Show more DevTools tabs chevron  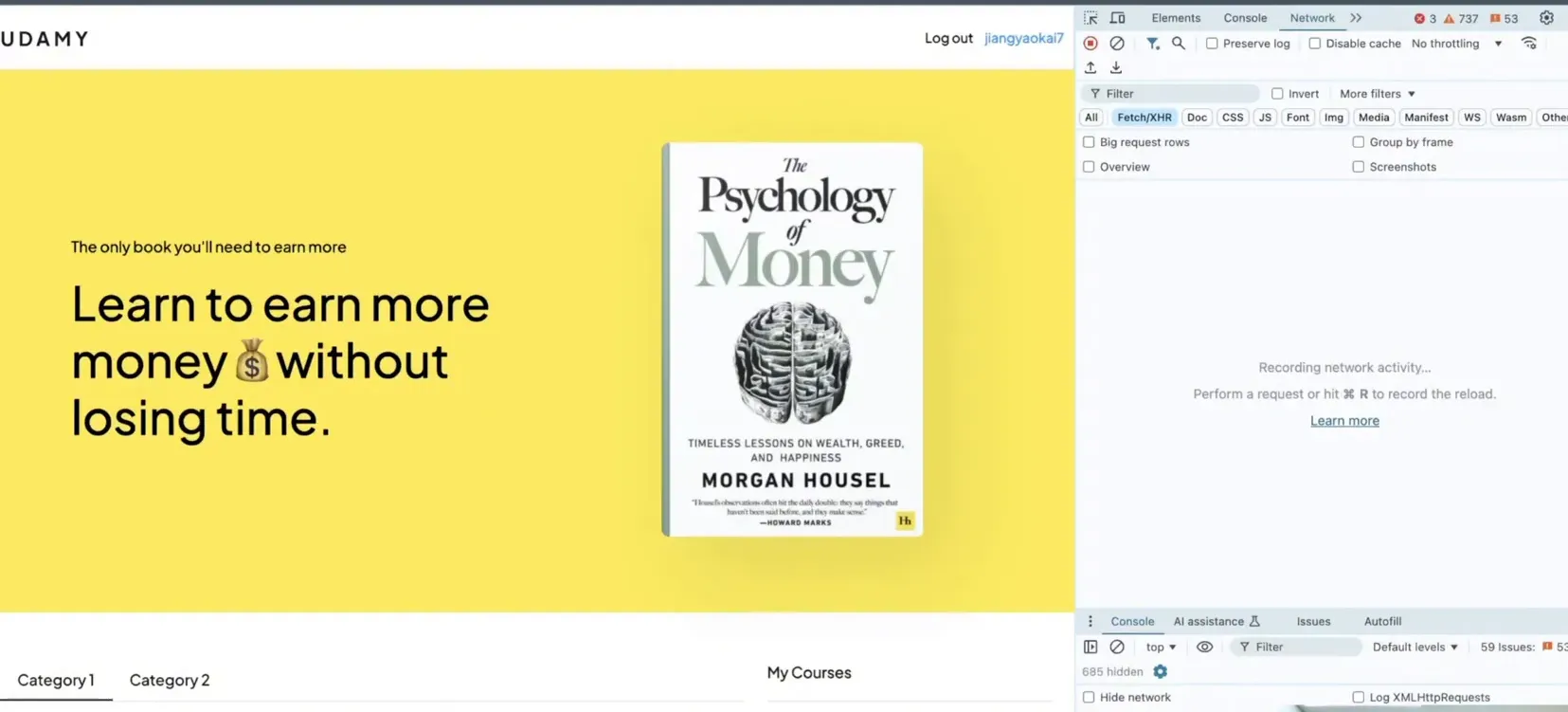coord(1356,18)
